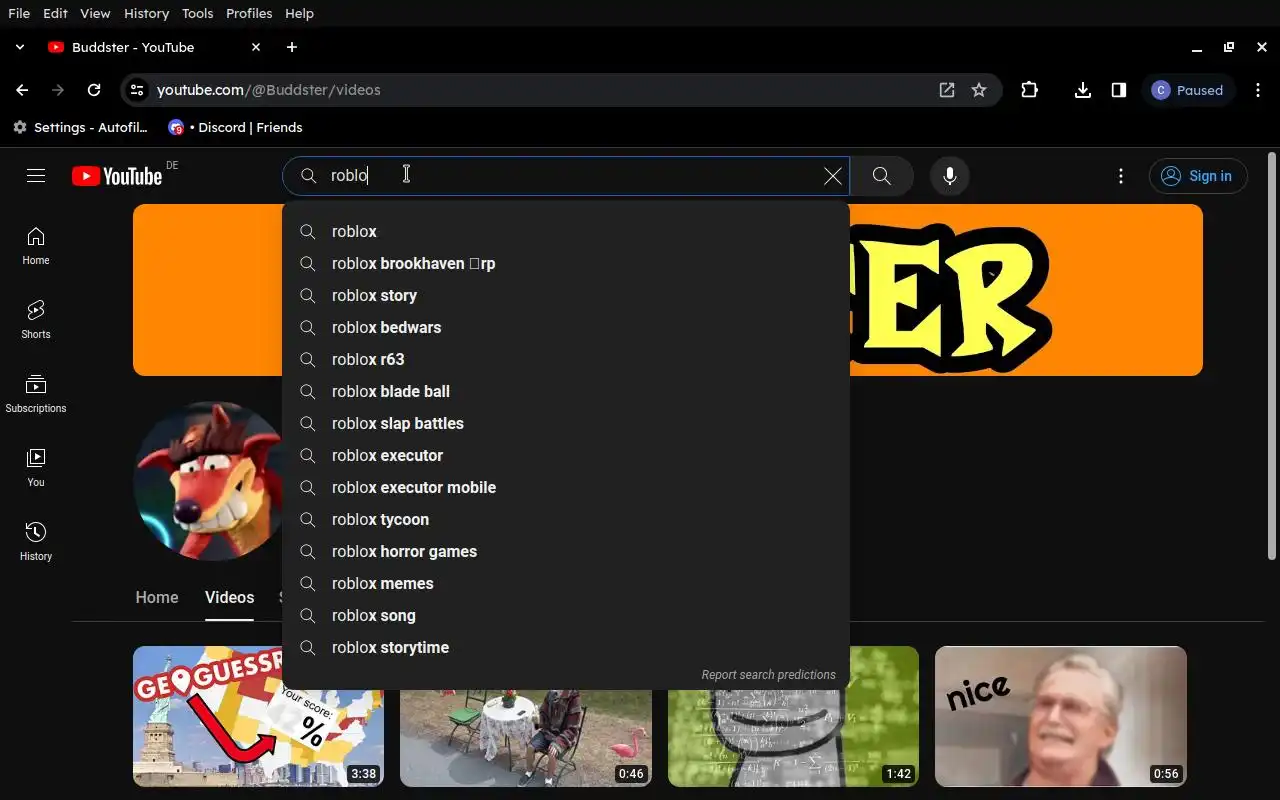
Task: Click Report search predictions link
Action: tap(768, 675)
